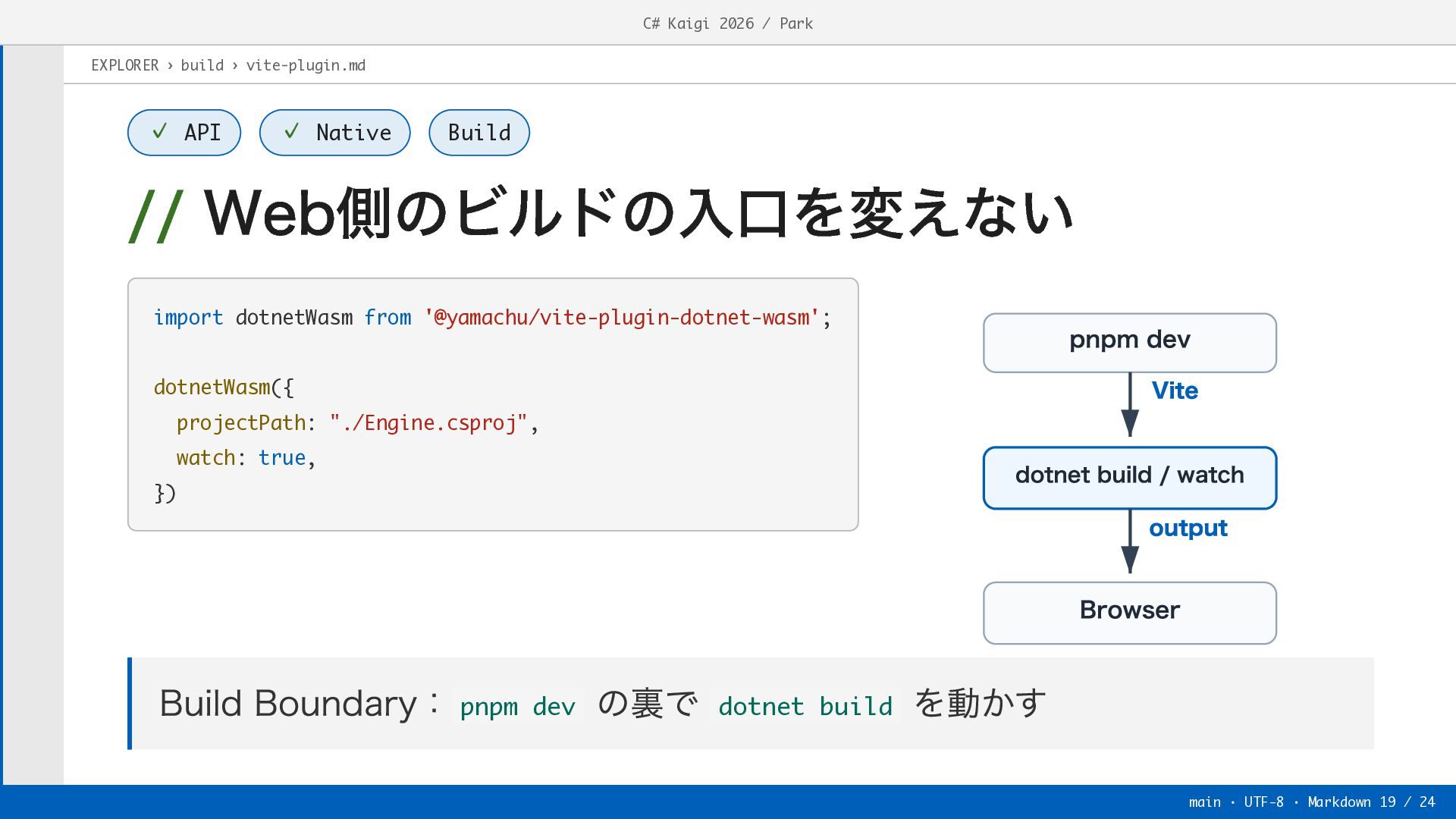Select the Build pill tab
The image size is (1456, 819).
pos(479,133)
